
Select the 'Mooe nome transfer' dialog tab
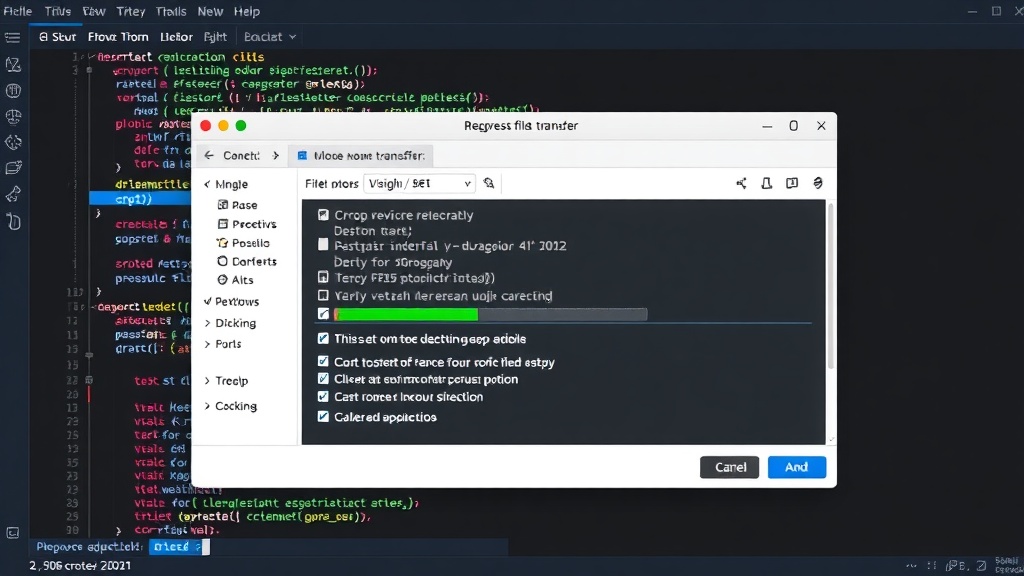coord(361,155)
